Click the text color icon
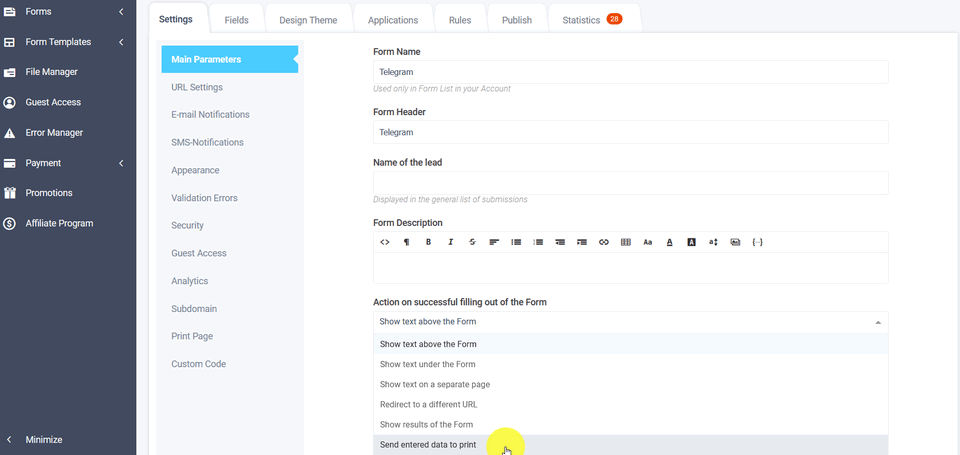Screen dimensions: 960x455 (x=669, y=242)
